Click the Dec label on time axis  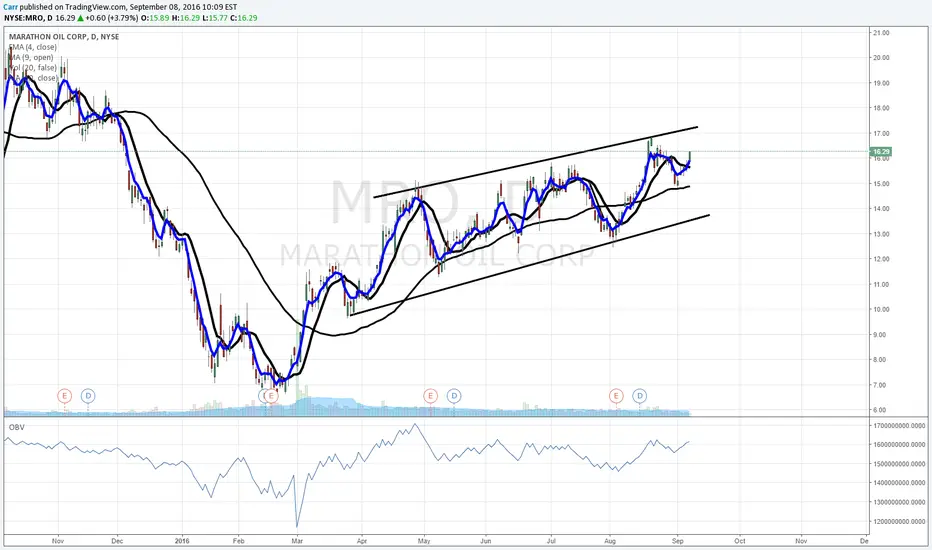[117, 541]
